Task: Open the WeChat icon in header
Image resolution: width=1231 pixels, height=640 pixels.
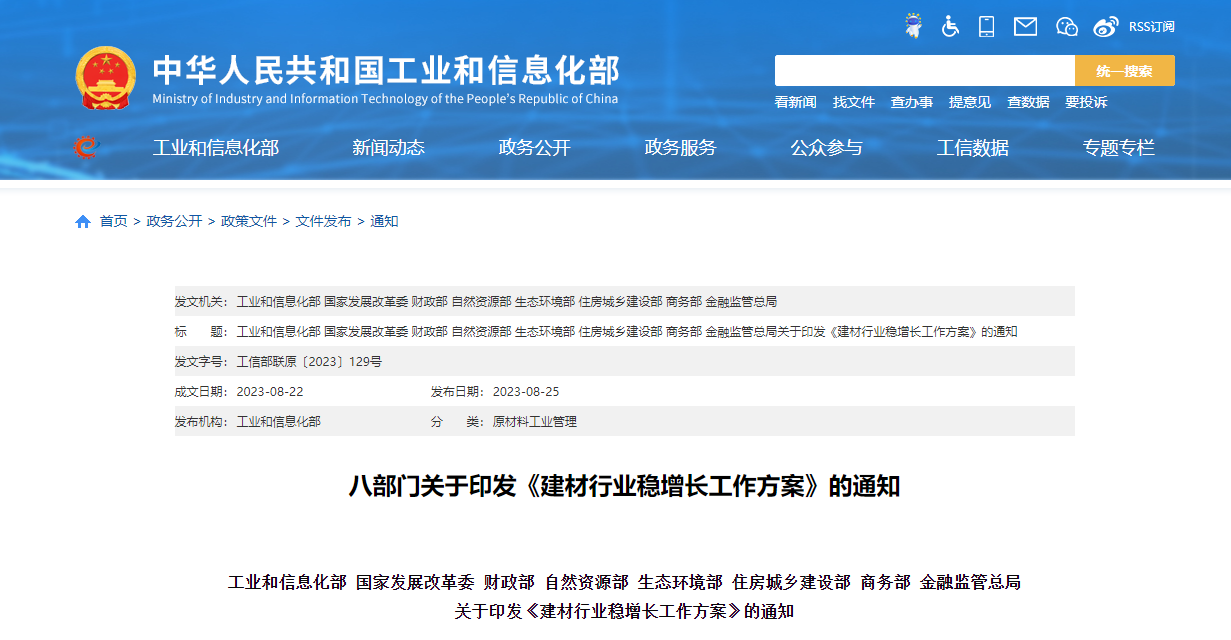Action: click(x=1067, y=27)
